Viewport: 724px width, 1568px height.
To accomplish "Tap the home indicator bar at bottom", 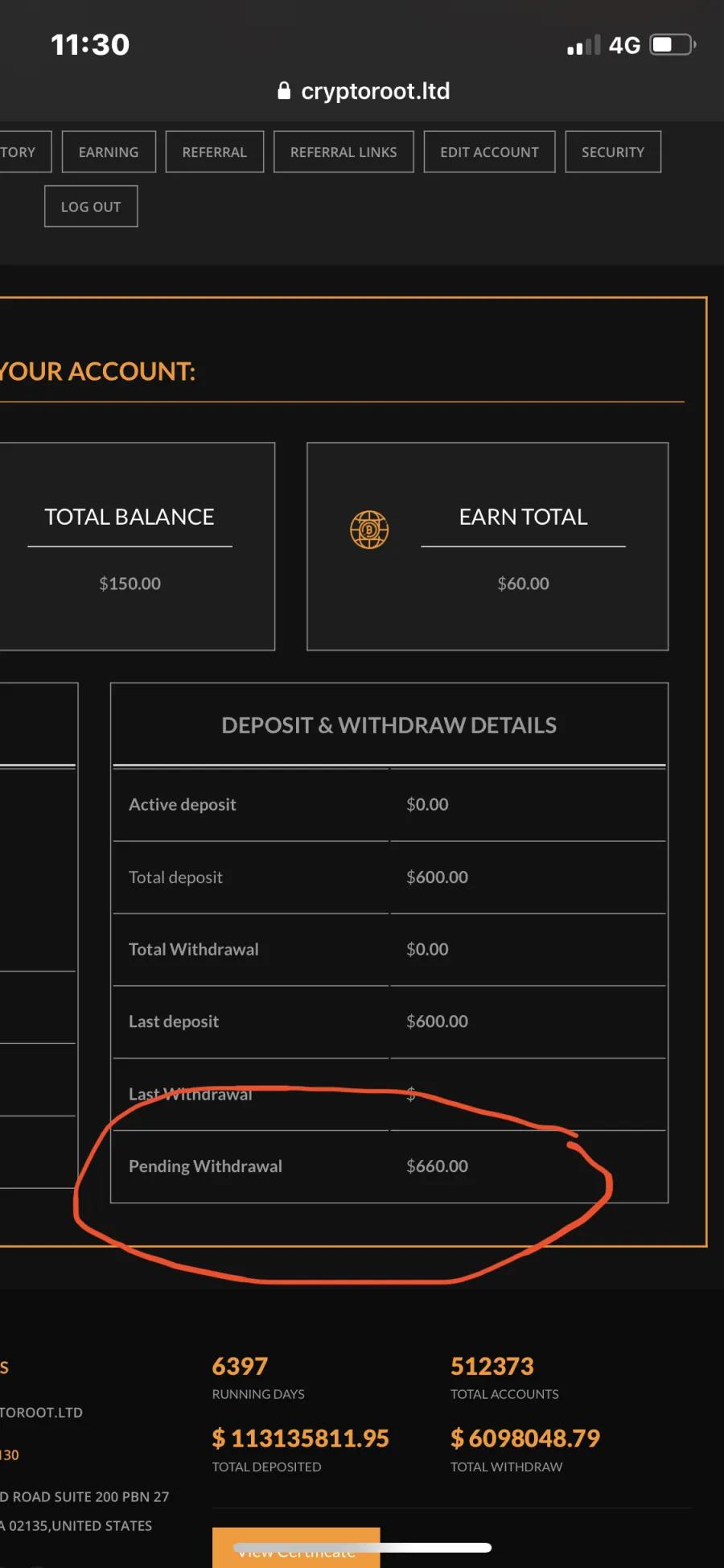I will 362,1547.
